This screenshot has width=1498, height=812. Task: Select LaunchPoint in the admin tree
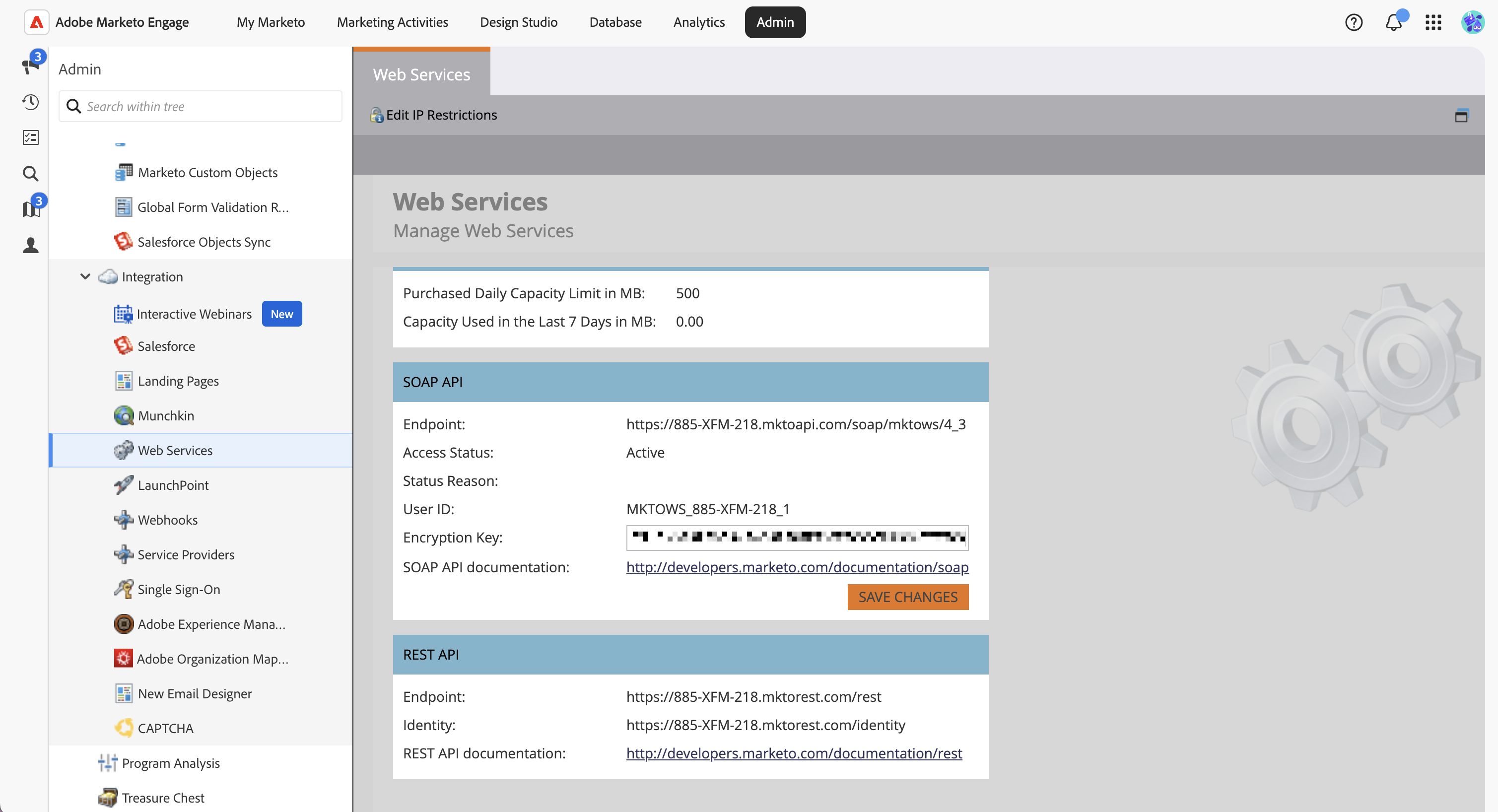[x=173, y=485]
